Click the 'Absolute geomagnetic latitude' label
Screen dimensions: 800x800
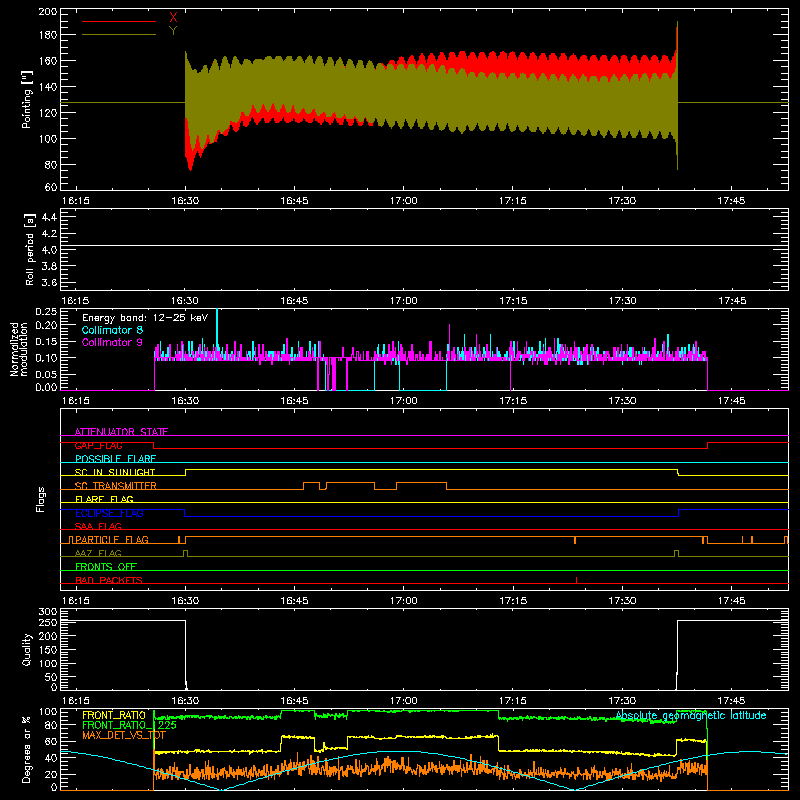click(x=691, y=715)
